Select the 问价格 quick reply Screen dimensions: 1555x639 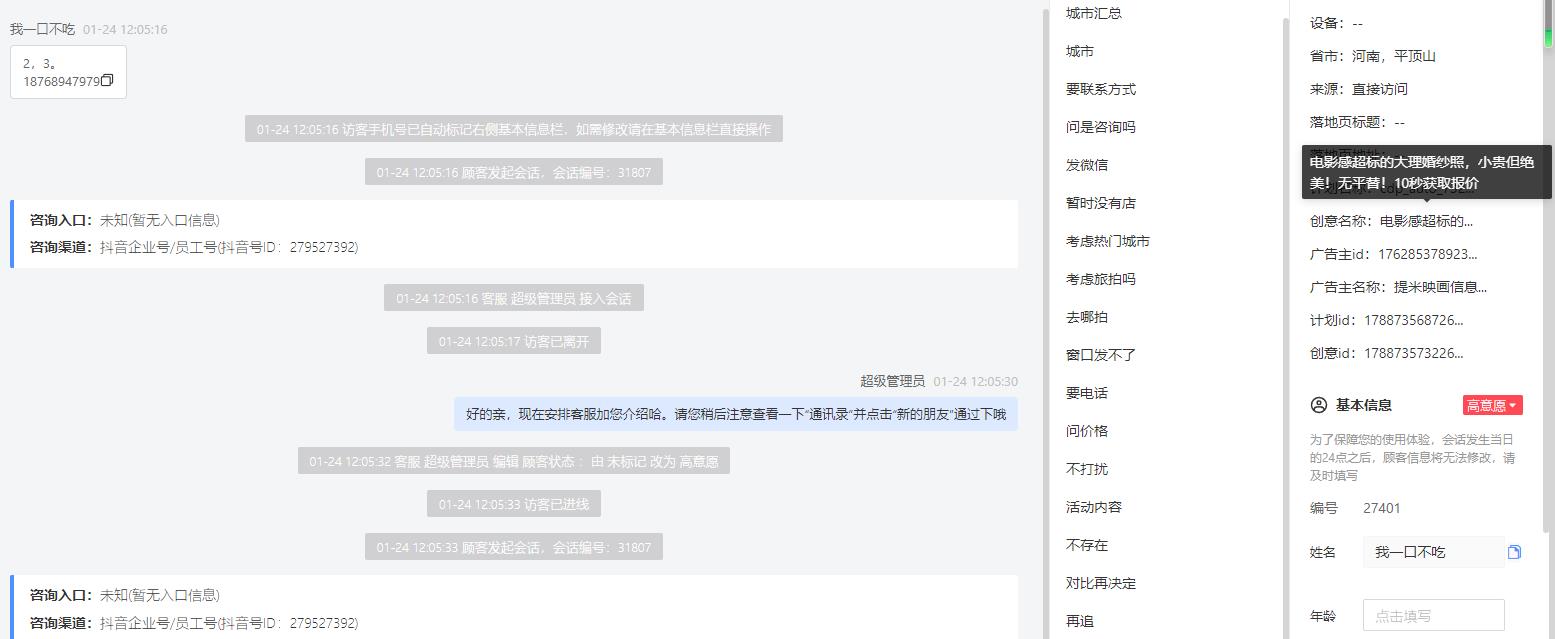click(1087, 431)
